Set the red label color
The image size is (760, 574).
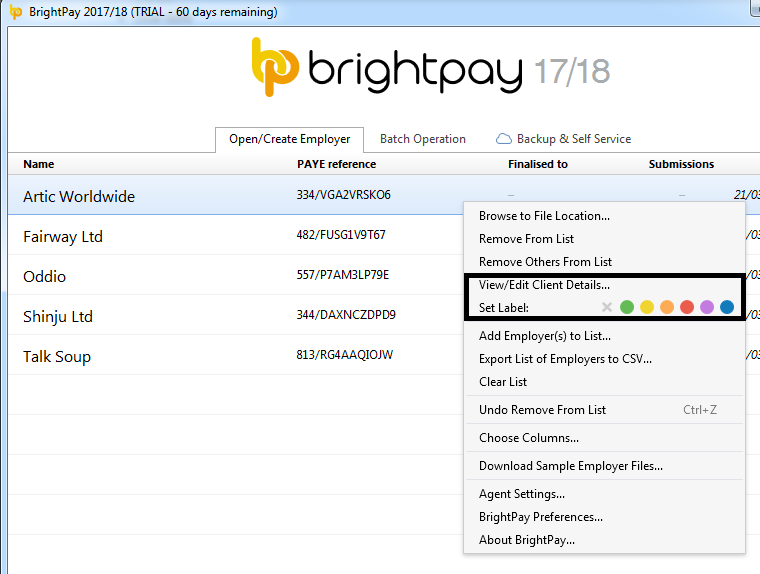(x=687, y=307)
